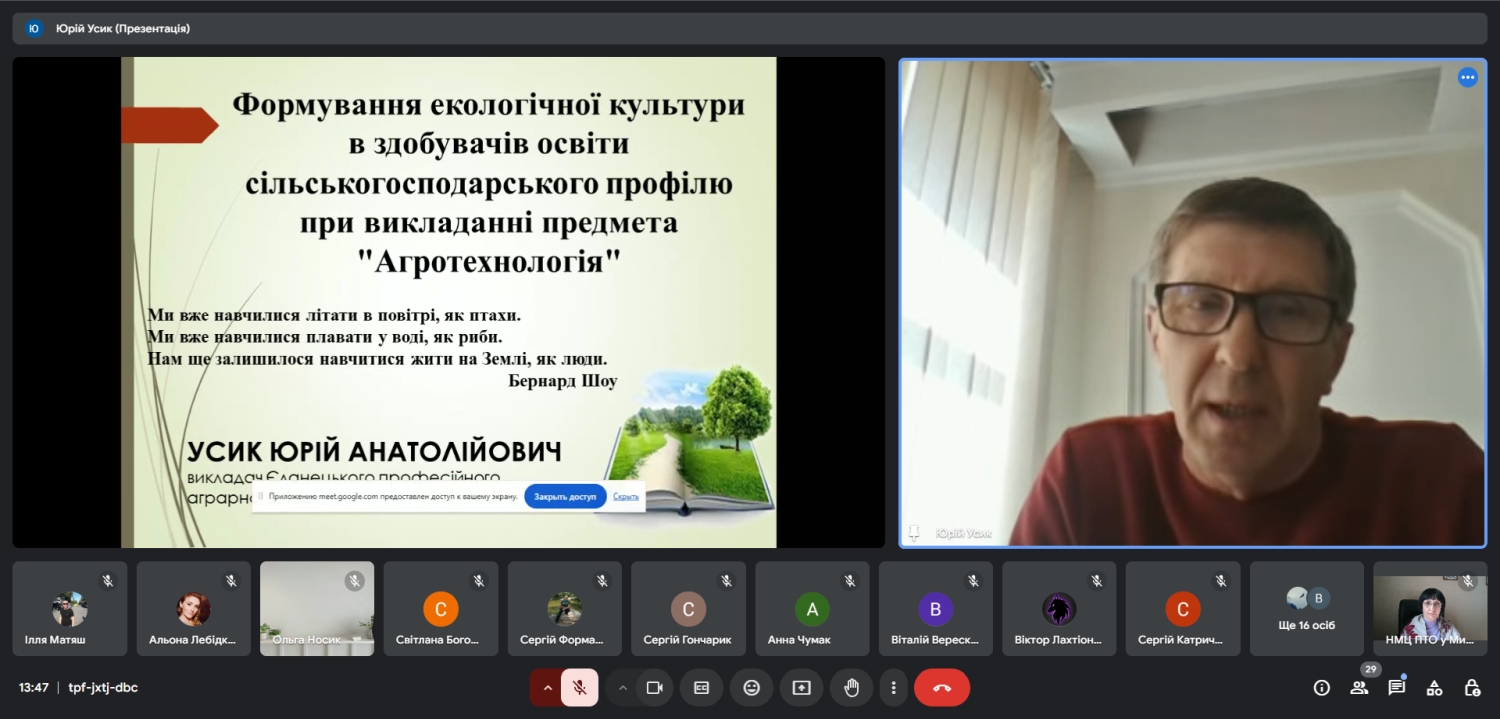1500x719 pixels.
Task: Click muted mic icon on Анна Чумак tile
Action: point(850,580)
